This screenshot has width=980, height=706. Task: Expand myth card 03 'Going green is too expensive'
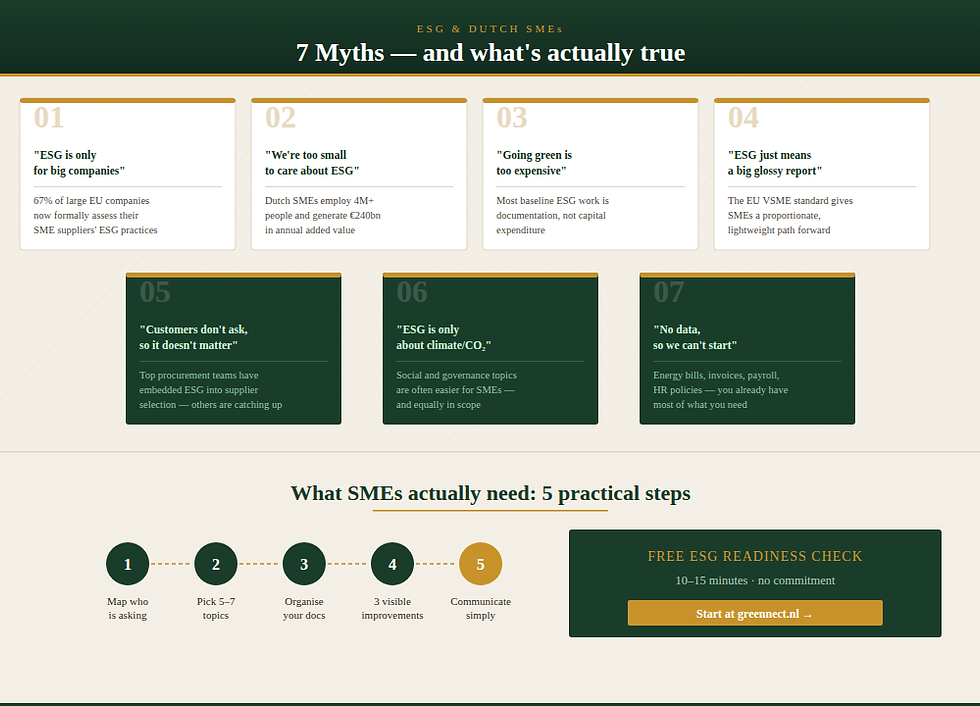coord(590,172)
